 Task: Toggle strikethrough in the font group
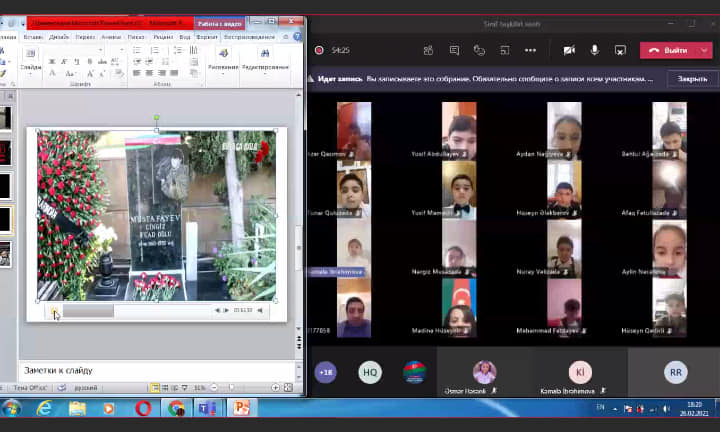(x=102, y=62)
